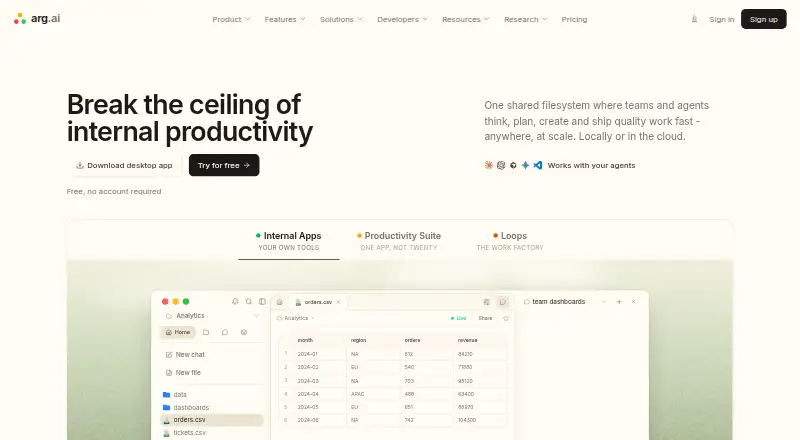The width and height of the screenshot is (800, 440).
Task: Expand the Analytics workspace dropdown in sidebar
Action: coord(256,316)
